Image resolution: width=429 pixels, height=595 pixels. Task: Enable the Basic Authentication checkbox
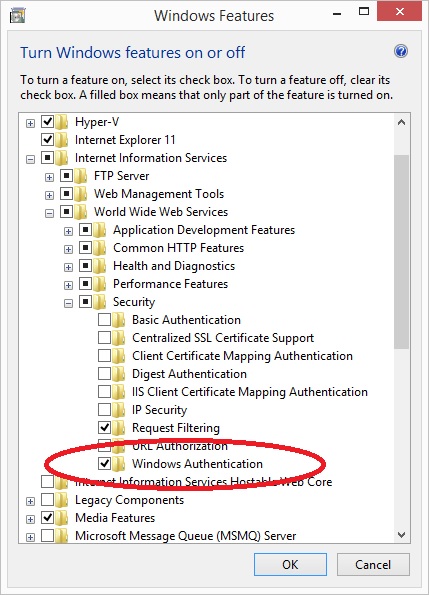(104, 320)
